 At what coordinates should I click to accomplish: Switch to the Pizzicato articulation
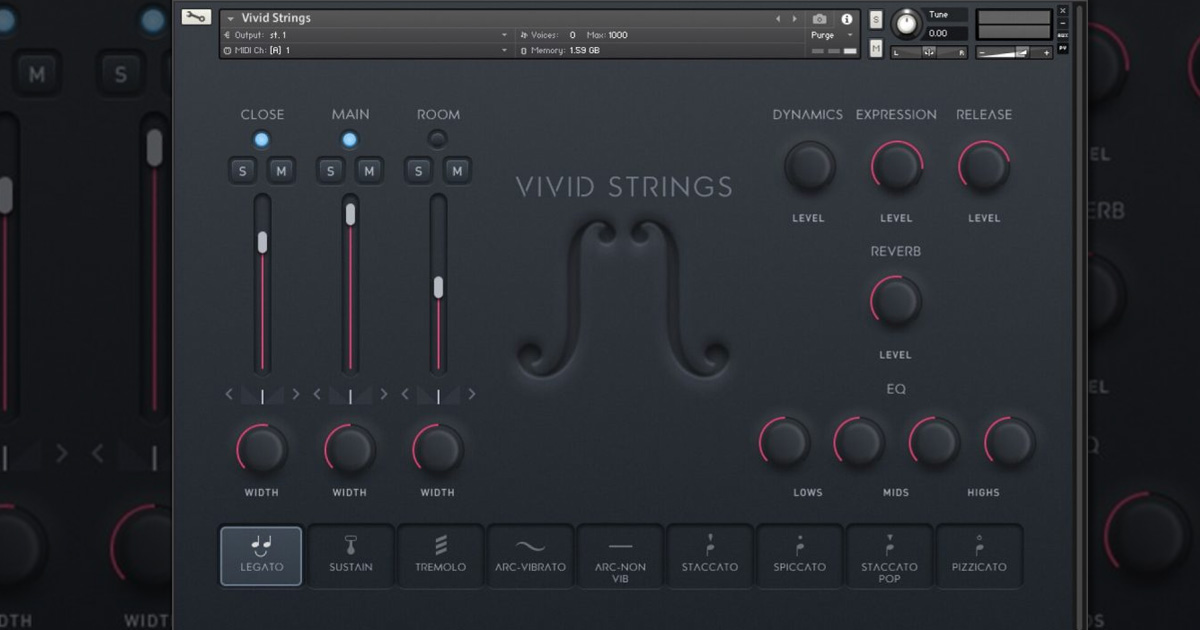click(x=980, y=556)
